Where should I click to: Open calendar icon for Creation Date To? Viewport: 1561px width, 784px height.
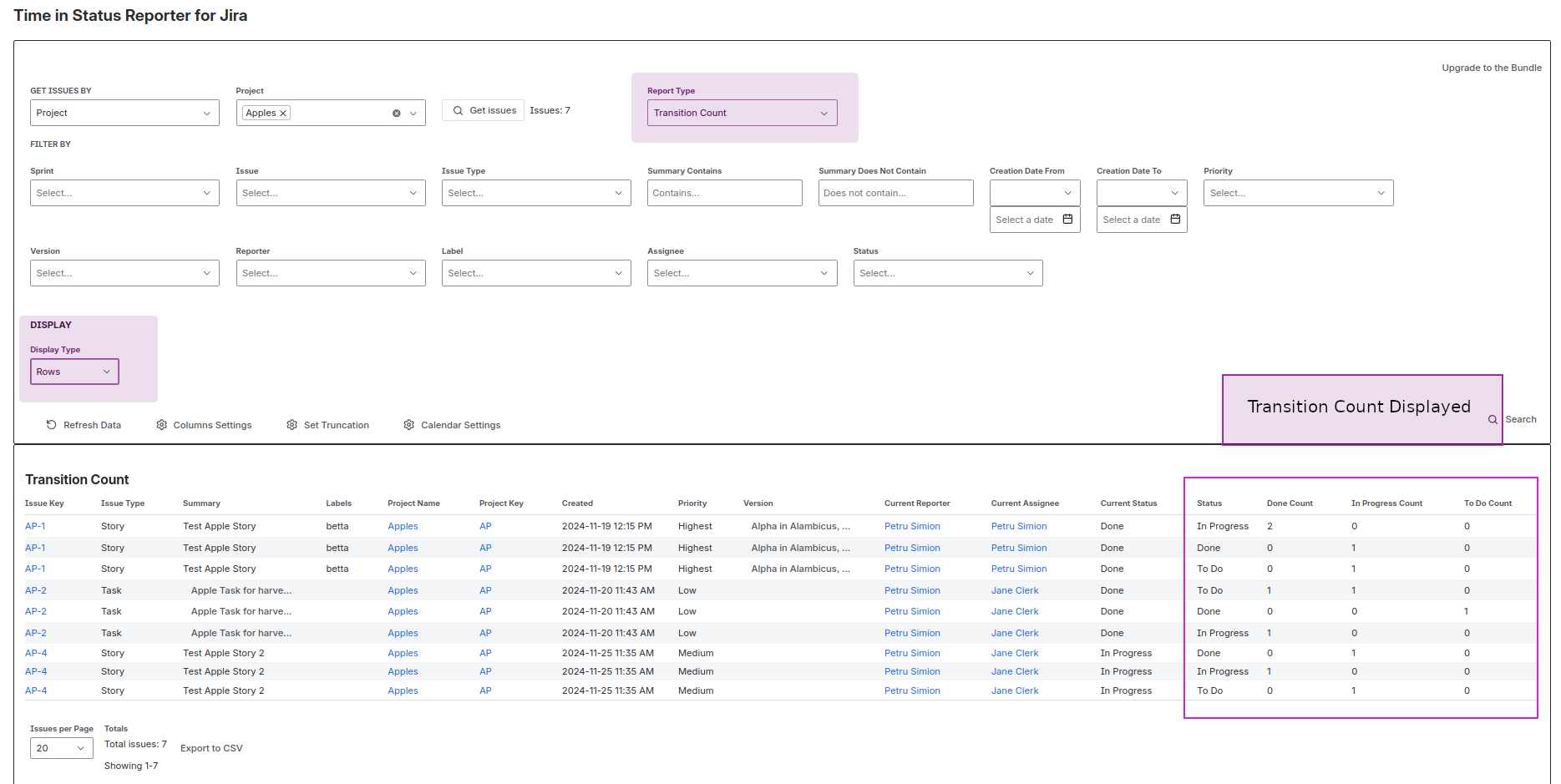pyautogui.click(x=1175, y=220)
